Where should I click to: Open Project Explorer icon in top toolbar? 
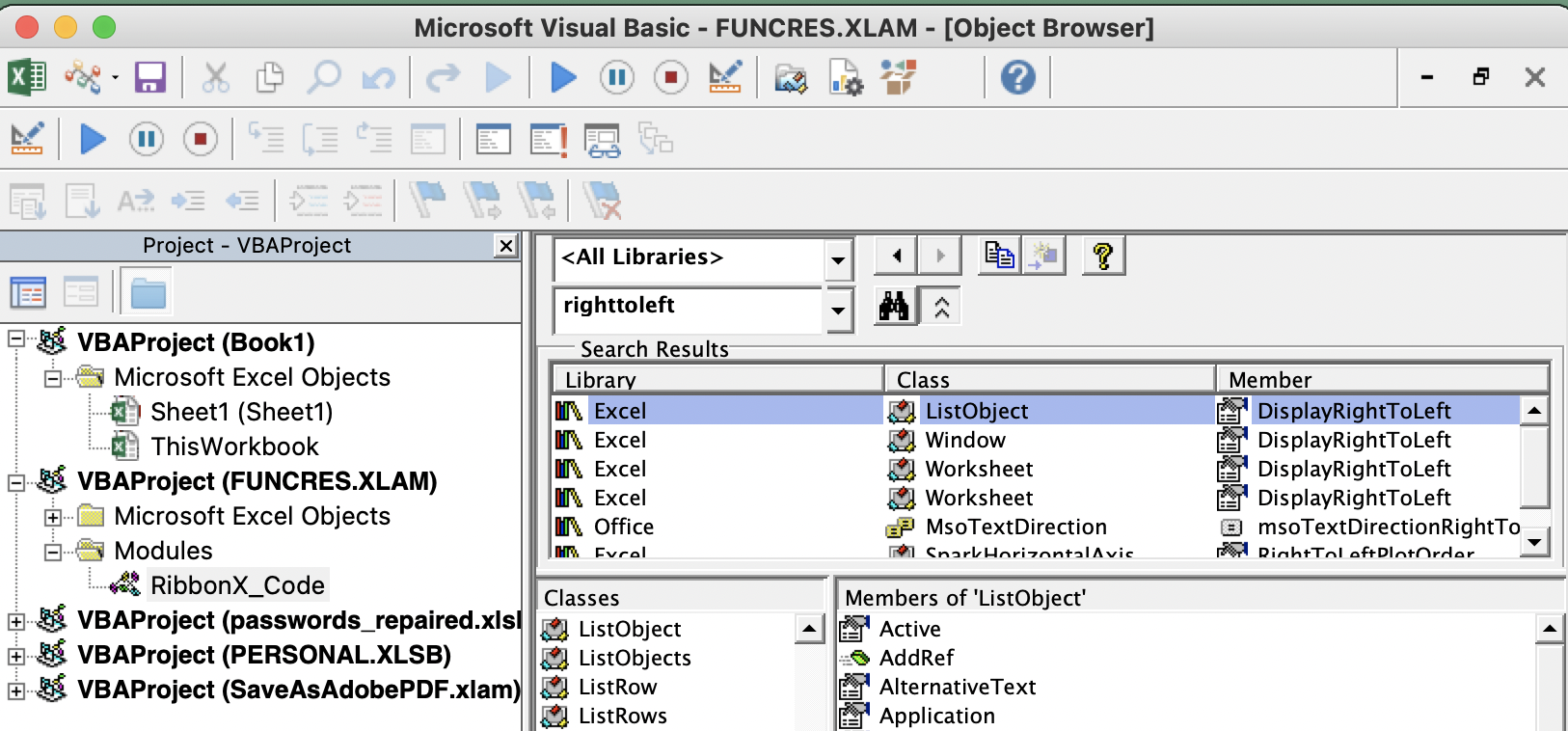tap(791, 77)
